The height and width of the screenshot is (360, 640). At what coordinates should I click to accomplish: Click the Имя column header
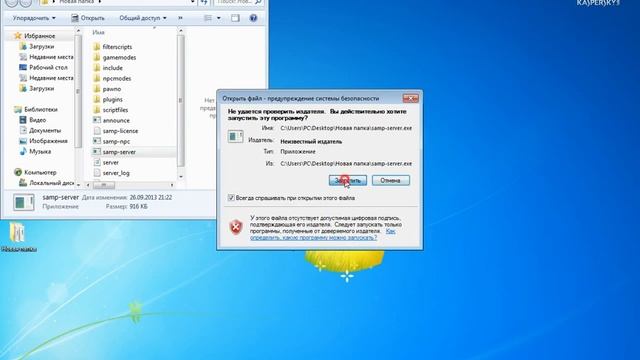[98, 32]
